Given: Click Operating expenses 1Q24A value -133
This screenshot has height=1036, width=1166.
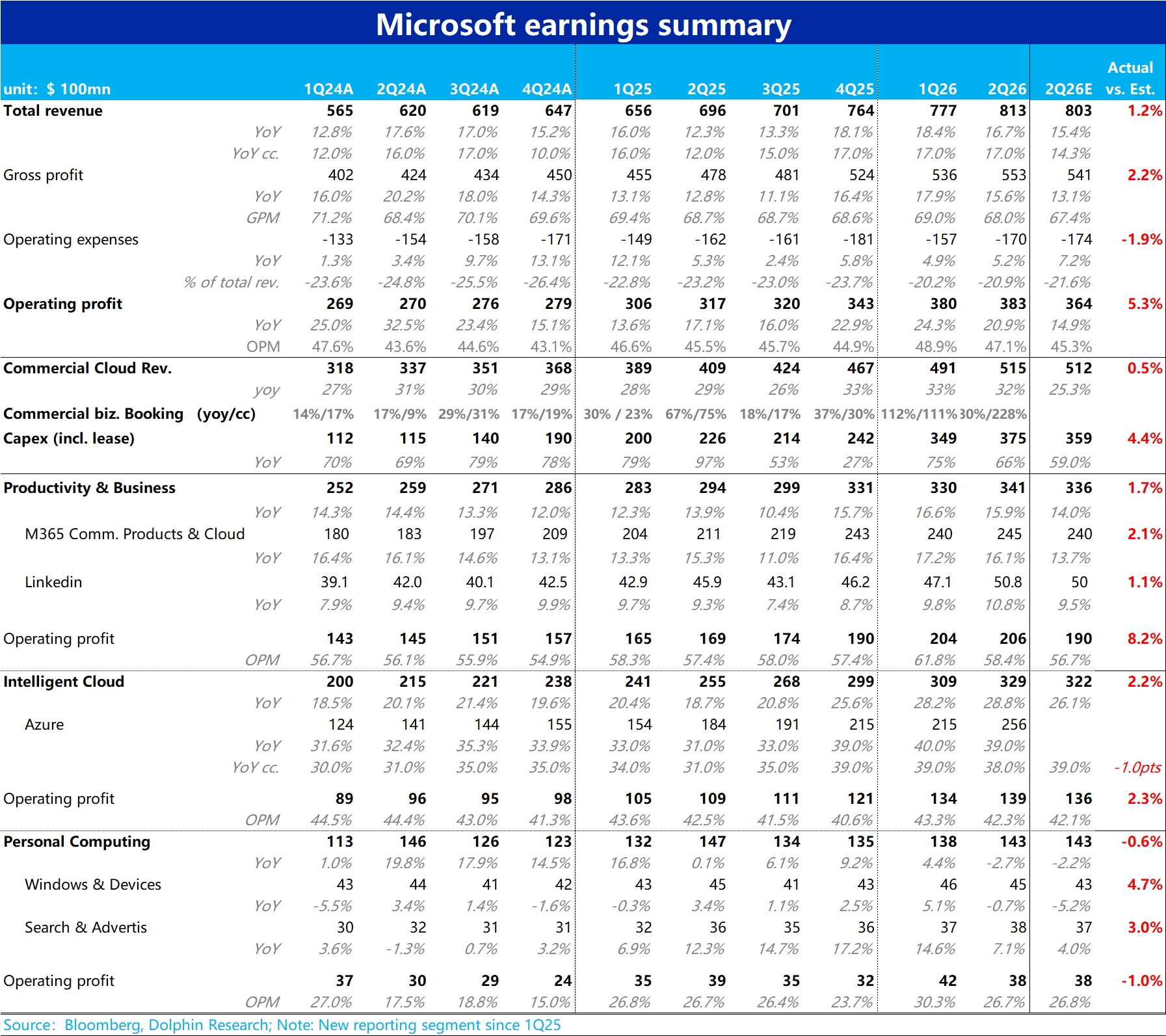Looking at the screenshot, I should tap(338, 239).
